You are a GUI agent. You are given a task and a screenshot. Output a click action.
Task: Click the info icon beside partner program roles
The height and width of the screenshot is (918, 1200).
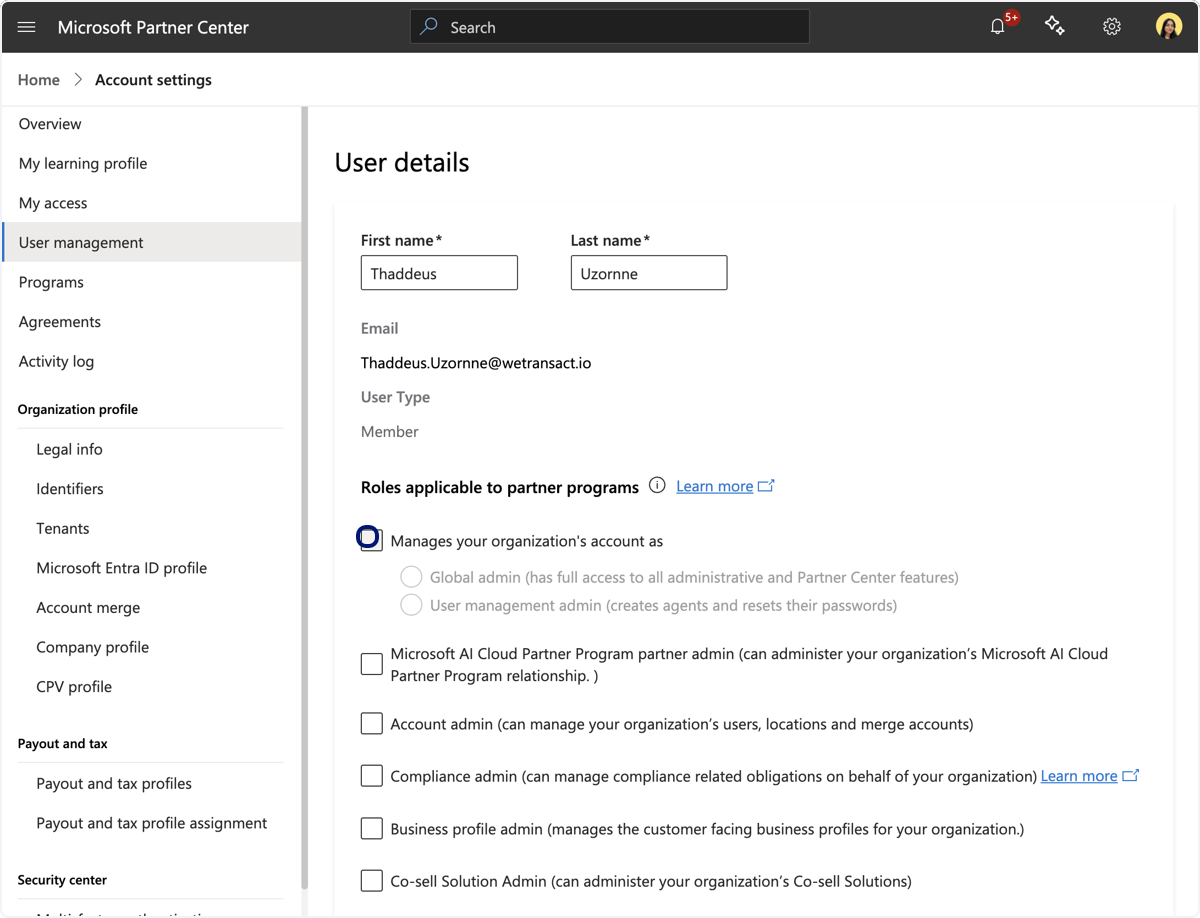pos(657,486)
